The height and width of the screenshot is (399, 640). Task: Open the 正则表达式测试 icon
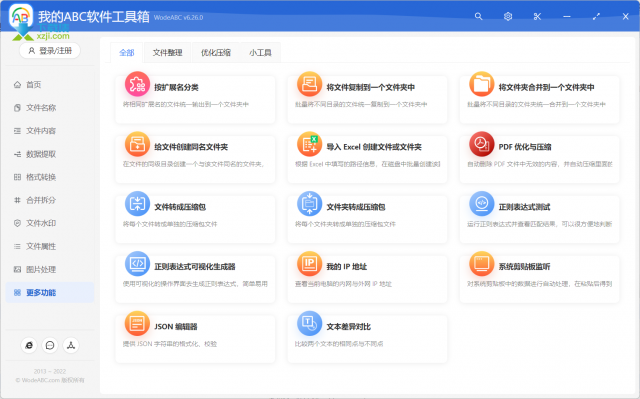482,204
